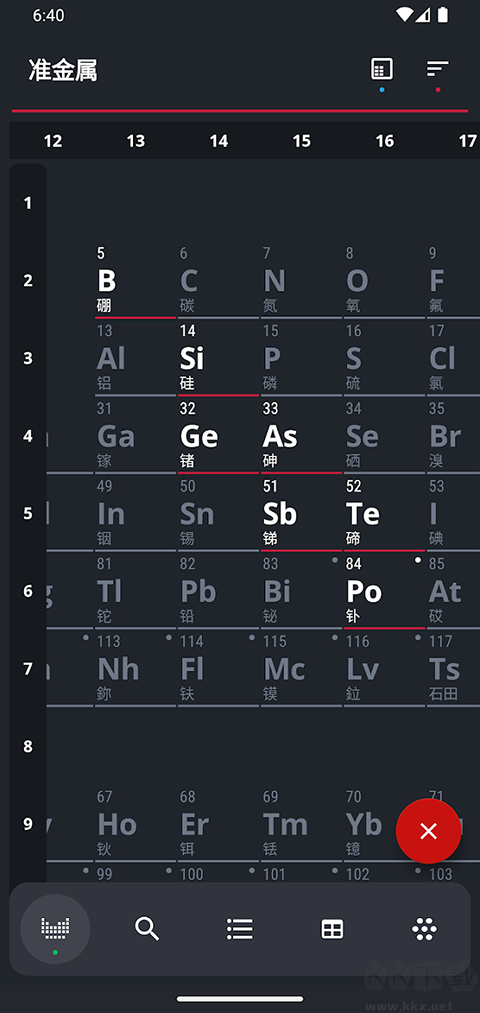This screenshot has height=1013, width=480.
Task: Tap the Nihonium (Nh) element cell
Action: click(135, 668)
